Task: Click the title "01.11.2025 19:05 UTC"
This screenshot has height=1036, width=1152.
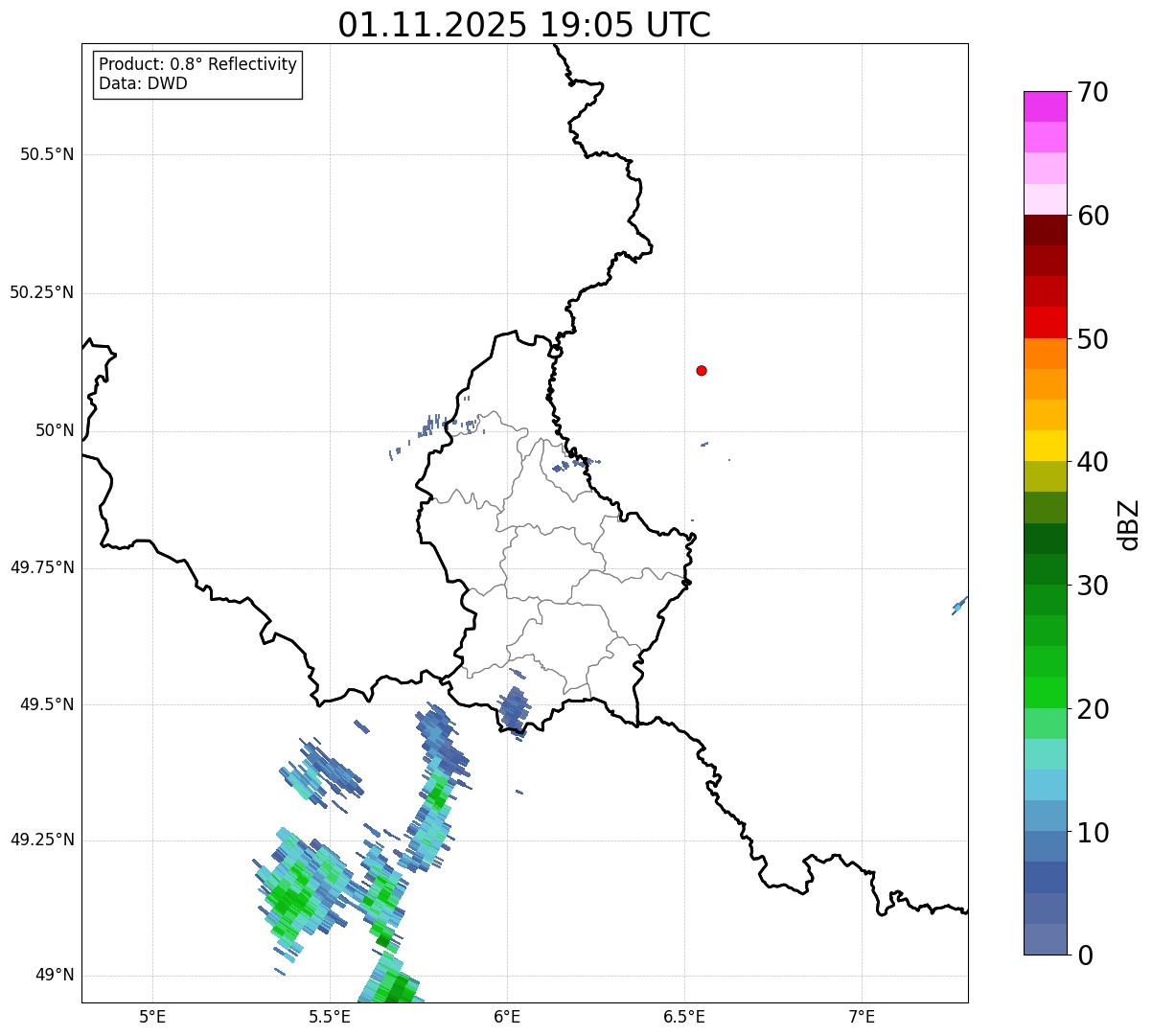Action: [524, 25]
